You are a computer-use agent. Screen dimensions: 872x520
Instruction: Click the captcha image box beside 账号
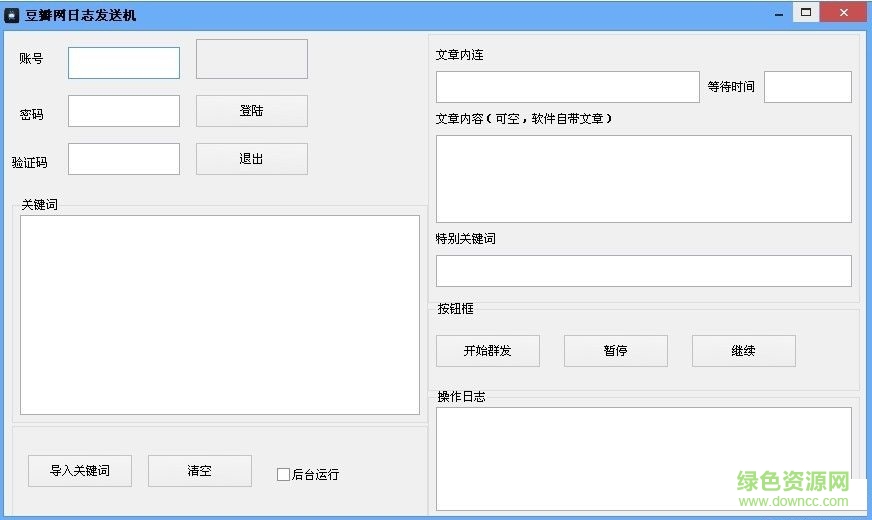coord(251,59)
